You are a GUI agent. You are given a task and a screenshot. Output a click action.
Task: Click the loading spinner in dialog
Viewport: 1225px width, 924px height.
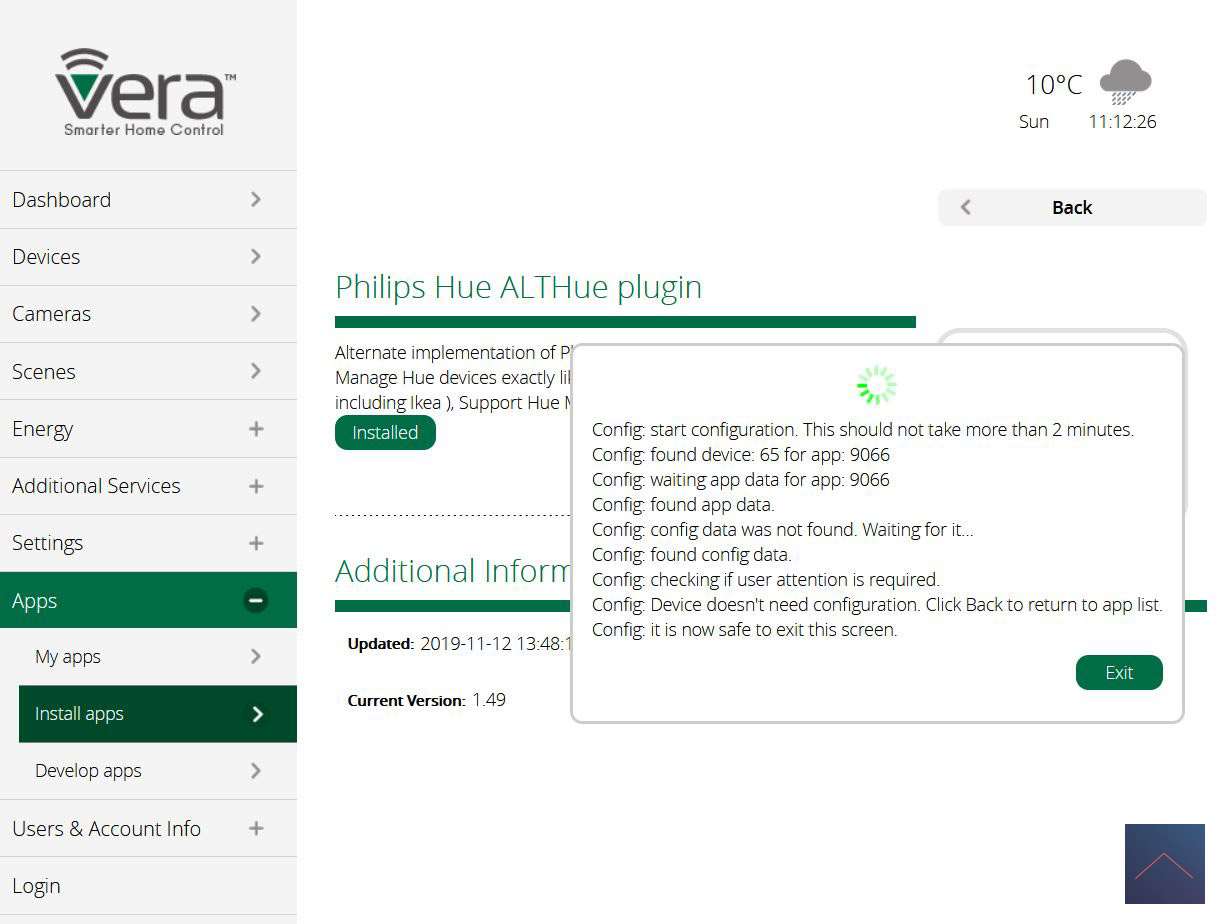click(x=877, y=385)
